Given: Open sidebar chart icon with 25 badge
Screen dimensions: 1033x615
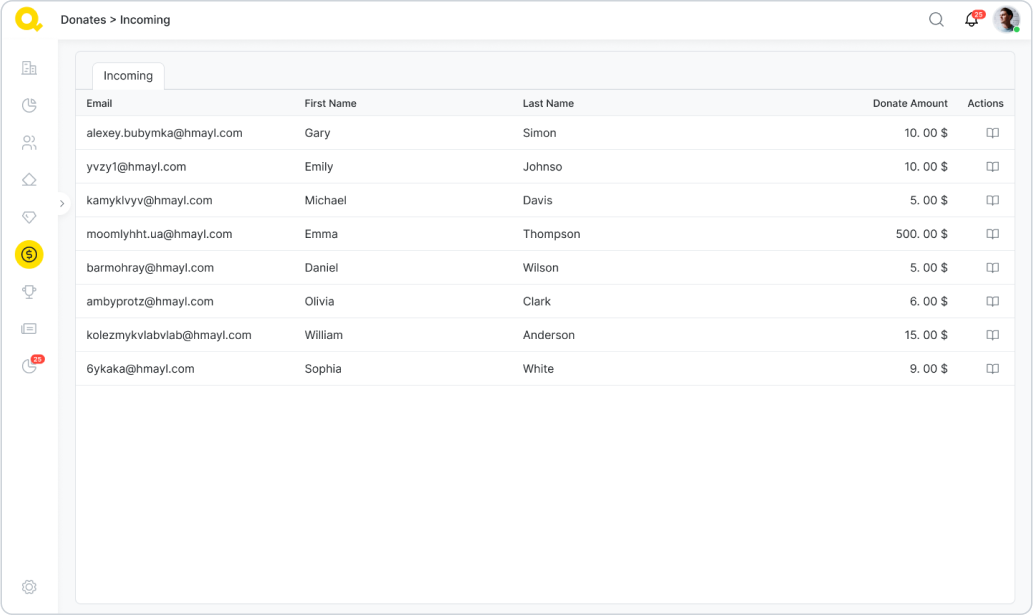Looking at the screenshot, I should 29,366.
